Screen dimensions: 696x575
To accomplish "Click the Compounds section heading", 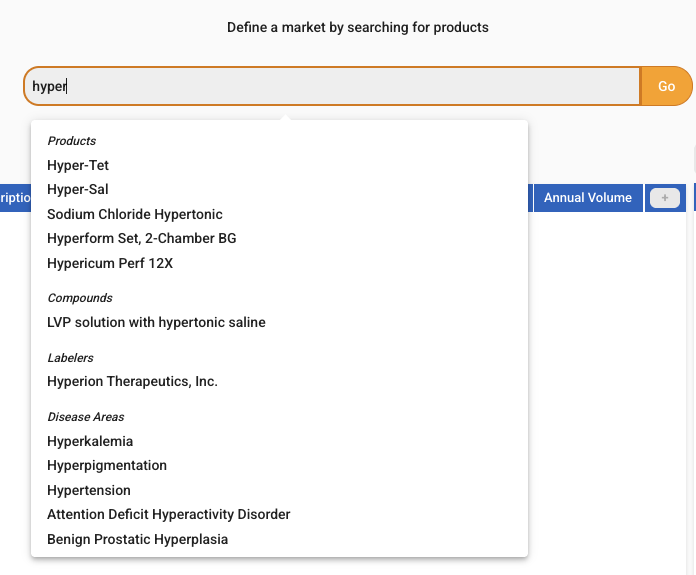I will (80, 298).
